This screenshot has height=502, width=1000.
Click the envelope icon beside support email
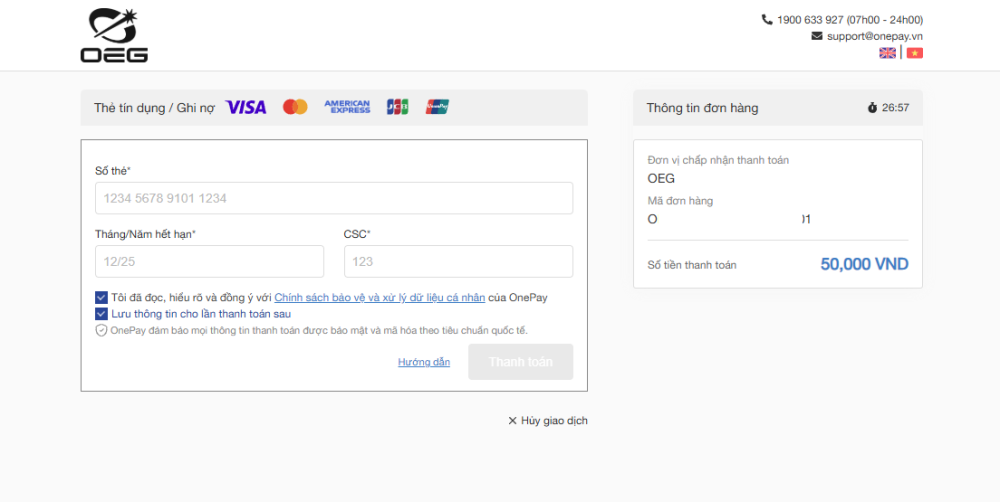[817, 36]
